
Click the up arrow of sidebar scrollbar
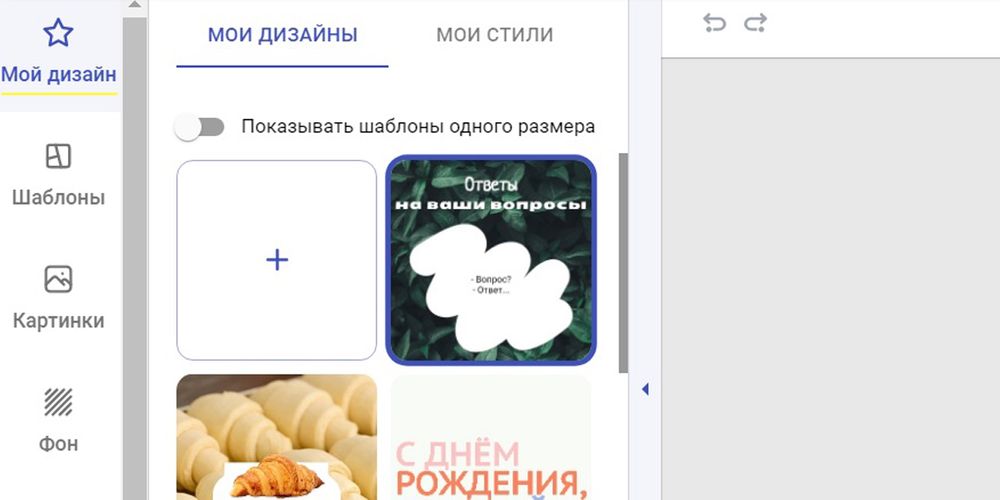pyautogui.click(x=135, y=6)
